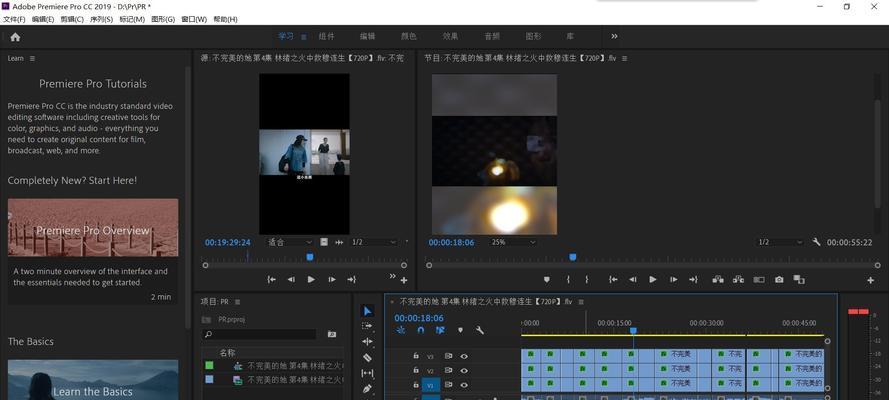This screenshot has height=400, width=889.
Task: Select the Pen tool
Action: click(x=367, y=389)
